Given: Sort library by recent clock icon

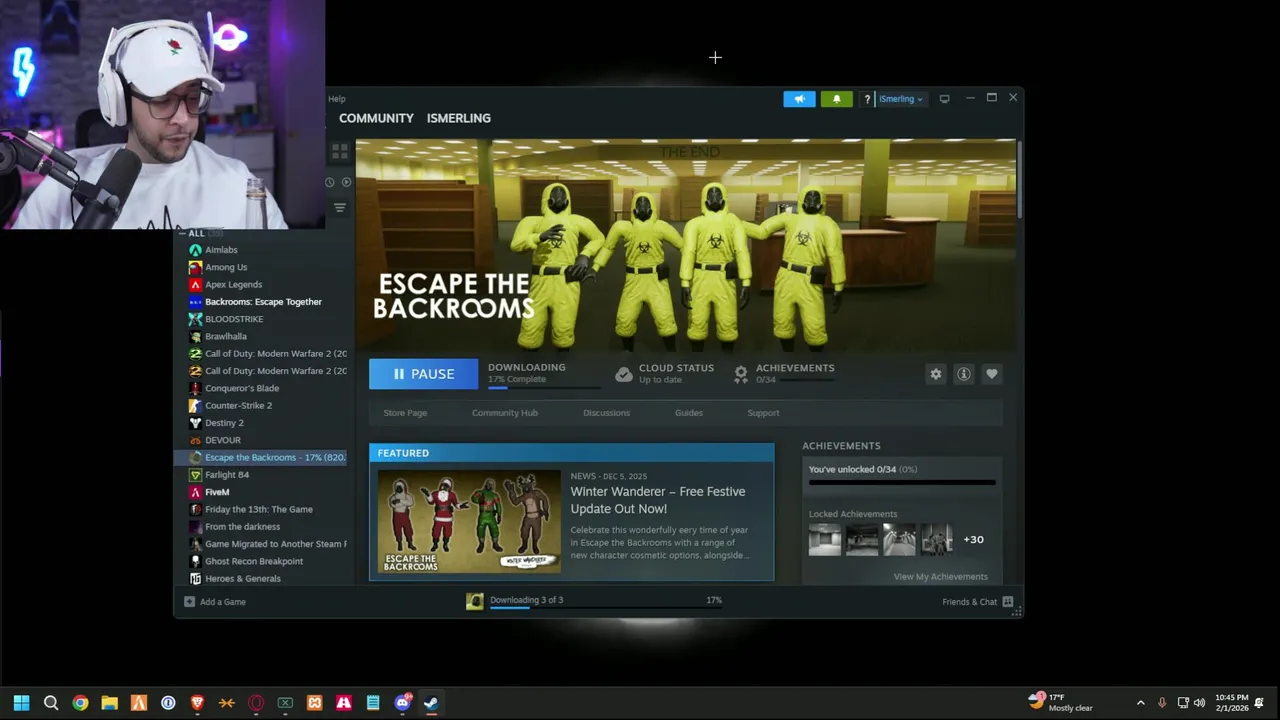Looking at the screenshot, I should point(329,182).
